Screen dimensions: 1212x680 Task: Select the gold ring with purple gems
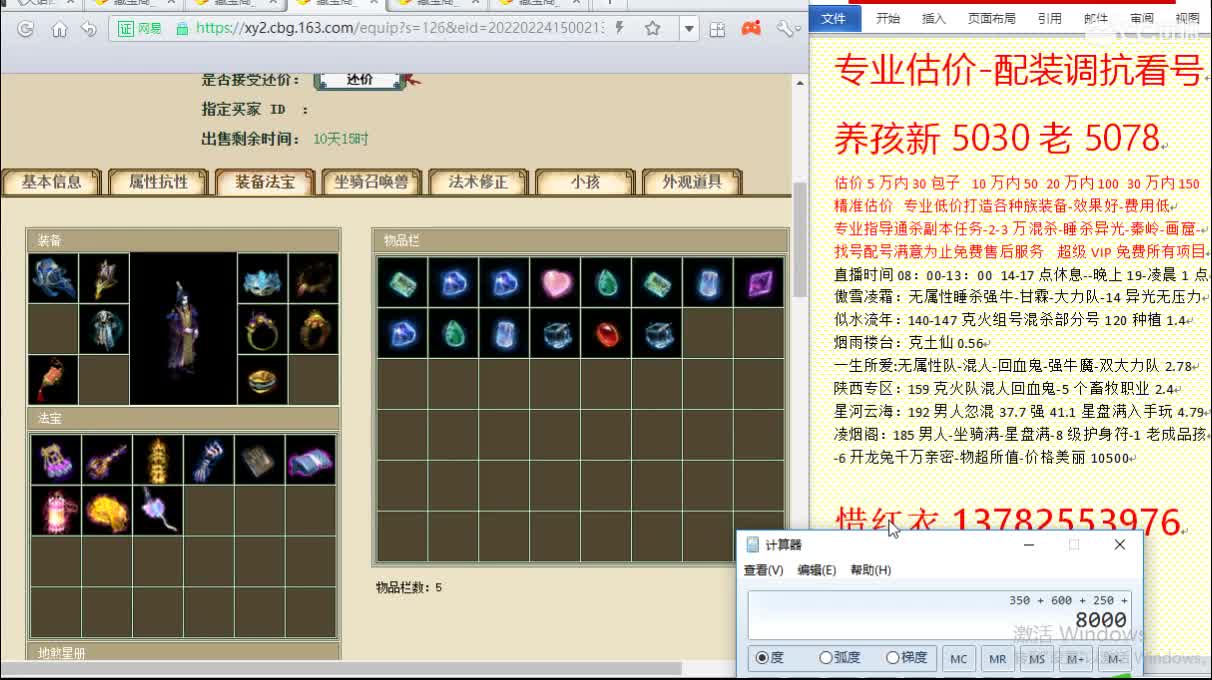[x=263, y=329]
